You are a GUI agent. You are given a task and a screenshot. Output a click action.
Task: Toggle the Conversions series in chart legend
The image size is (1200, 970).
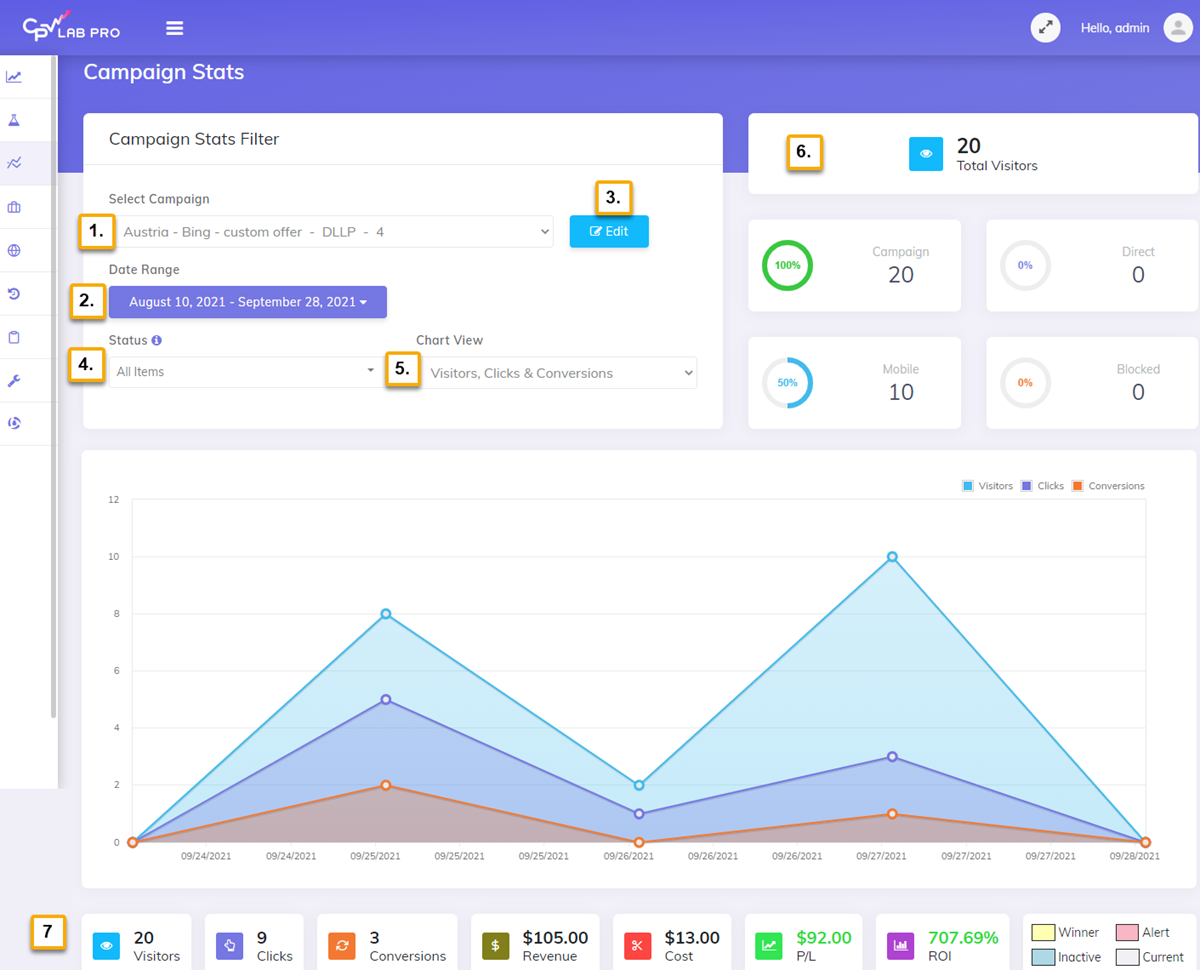point(1107,486)
